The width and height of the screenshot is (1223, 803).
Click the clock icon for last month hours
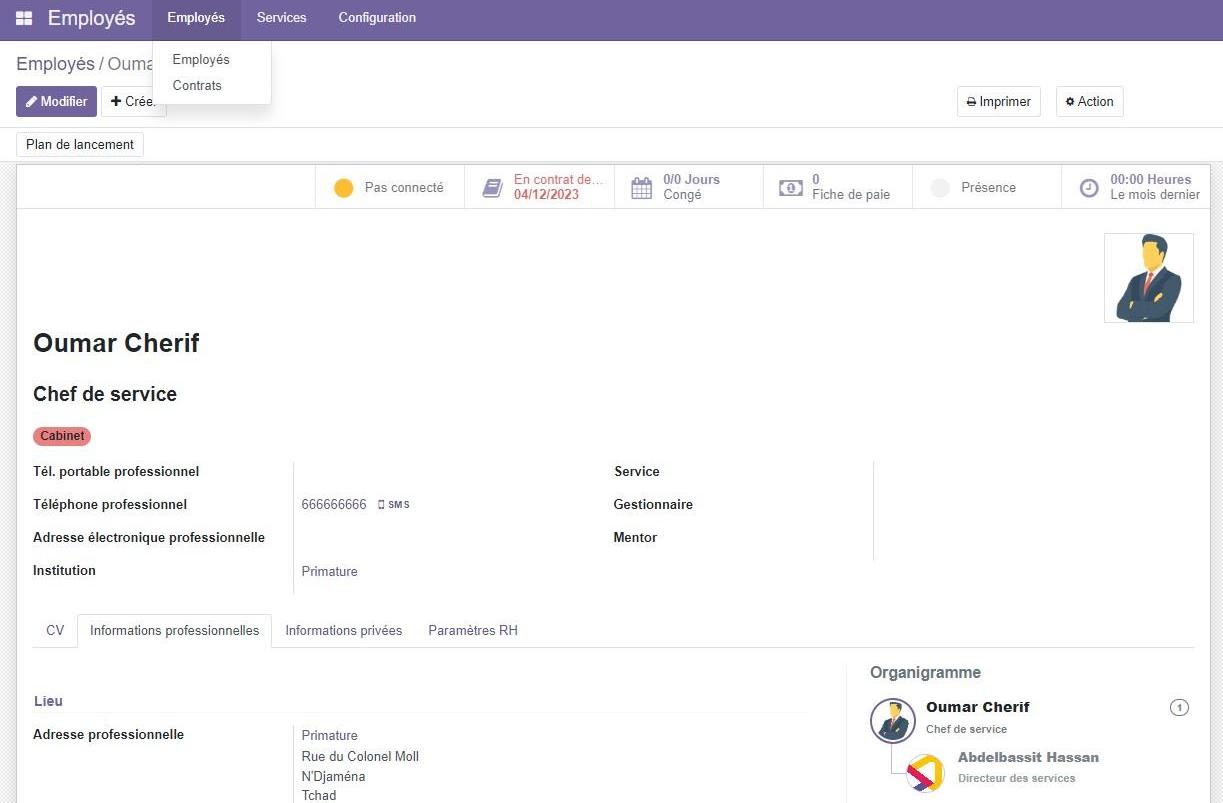[1089, 188]
